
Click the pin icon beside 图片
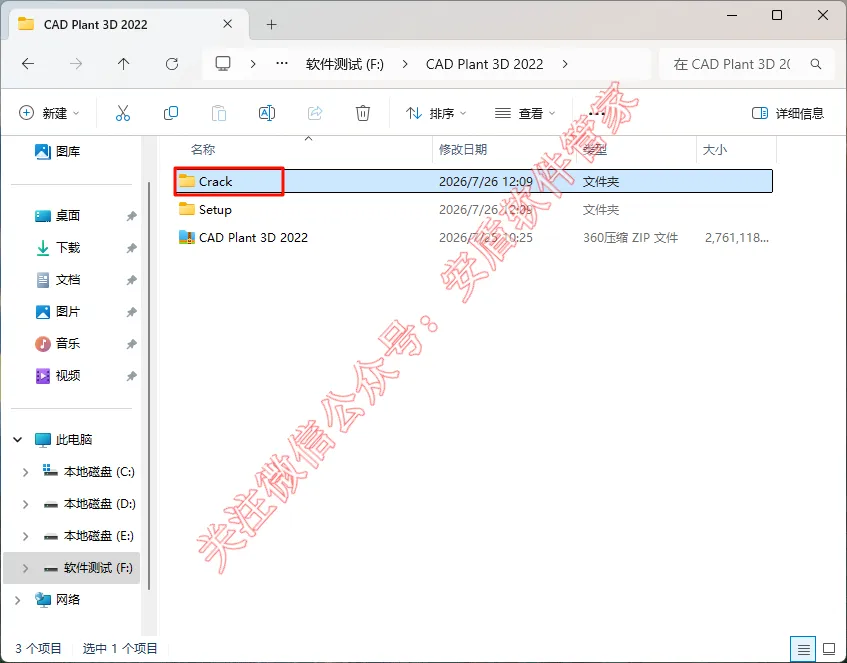[131, 312]
